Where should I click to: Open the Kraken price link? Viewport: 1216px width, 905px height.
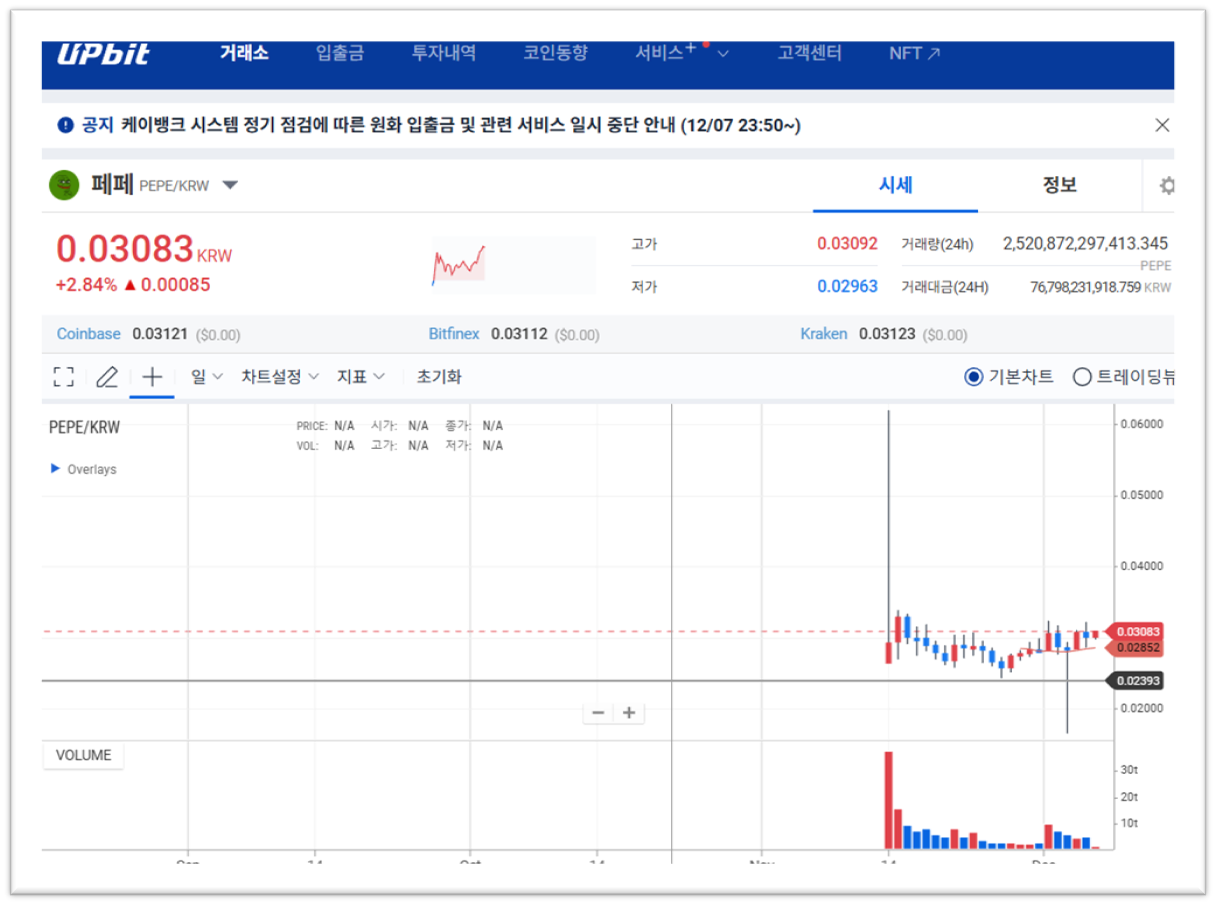824,334
